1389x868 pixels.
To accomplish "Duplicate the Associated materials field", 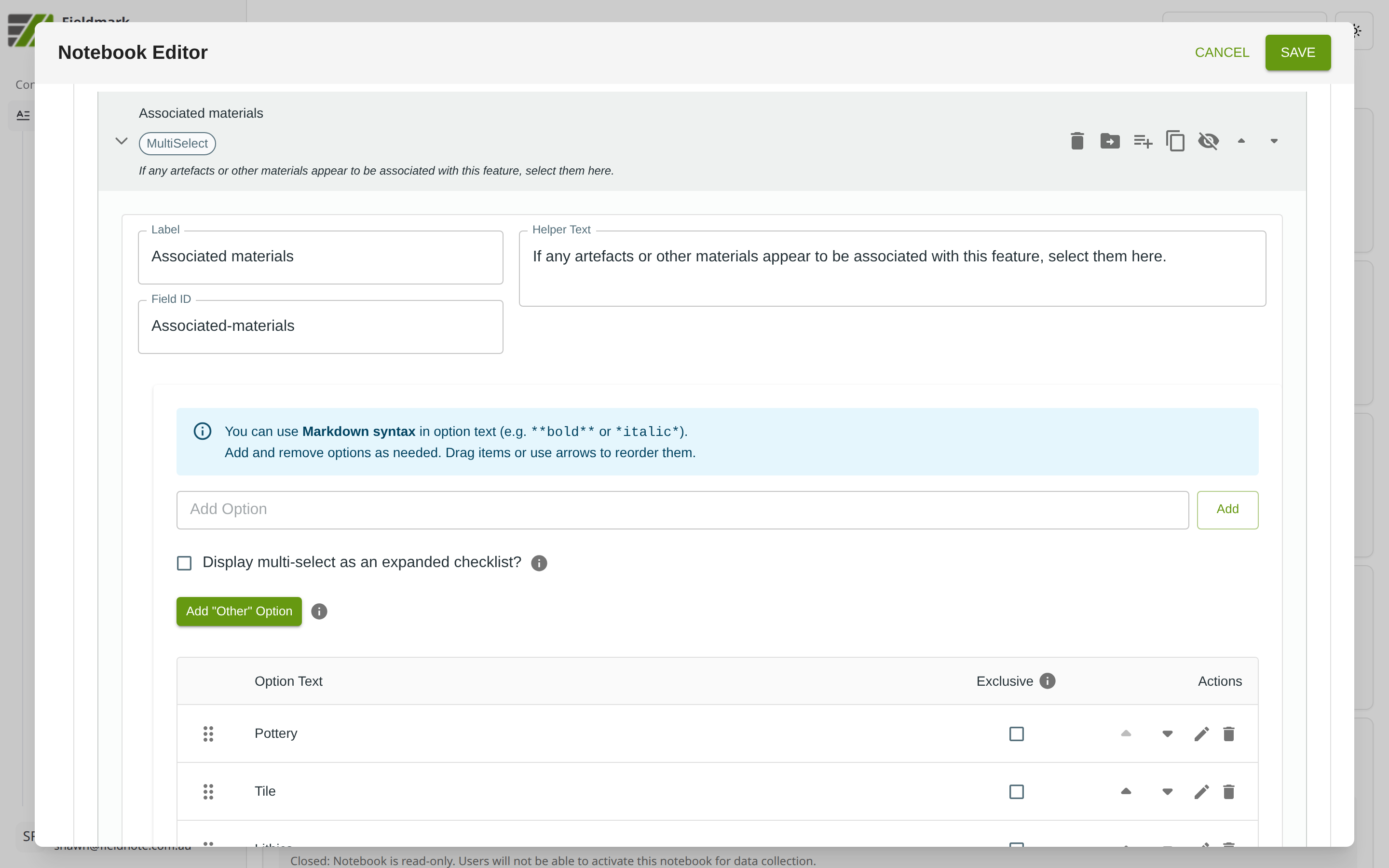I will 1175,141.
